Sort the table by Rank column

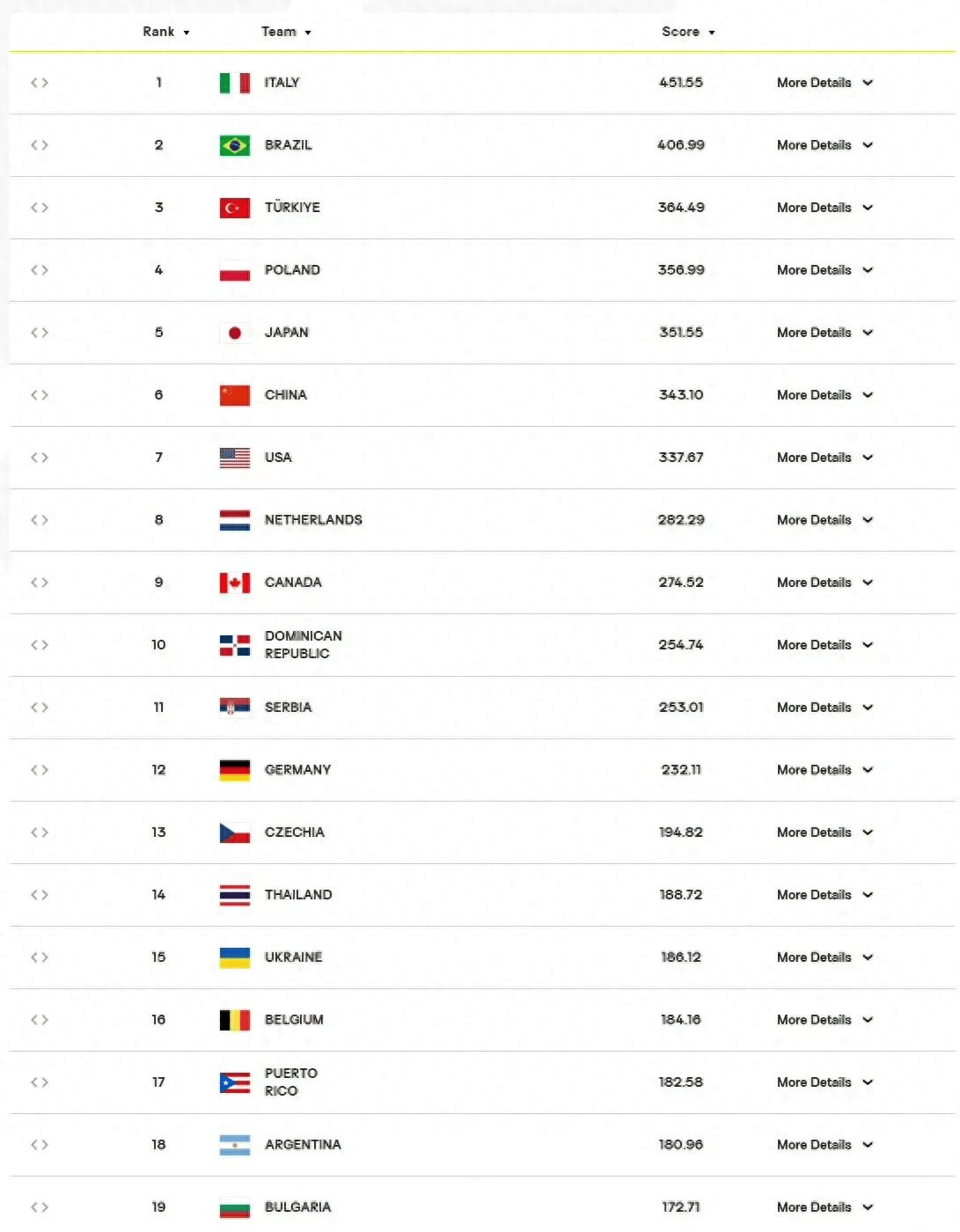point(165,33)
